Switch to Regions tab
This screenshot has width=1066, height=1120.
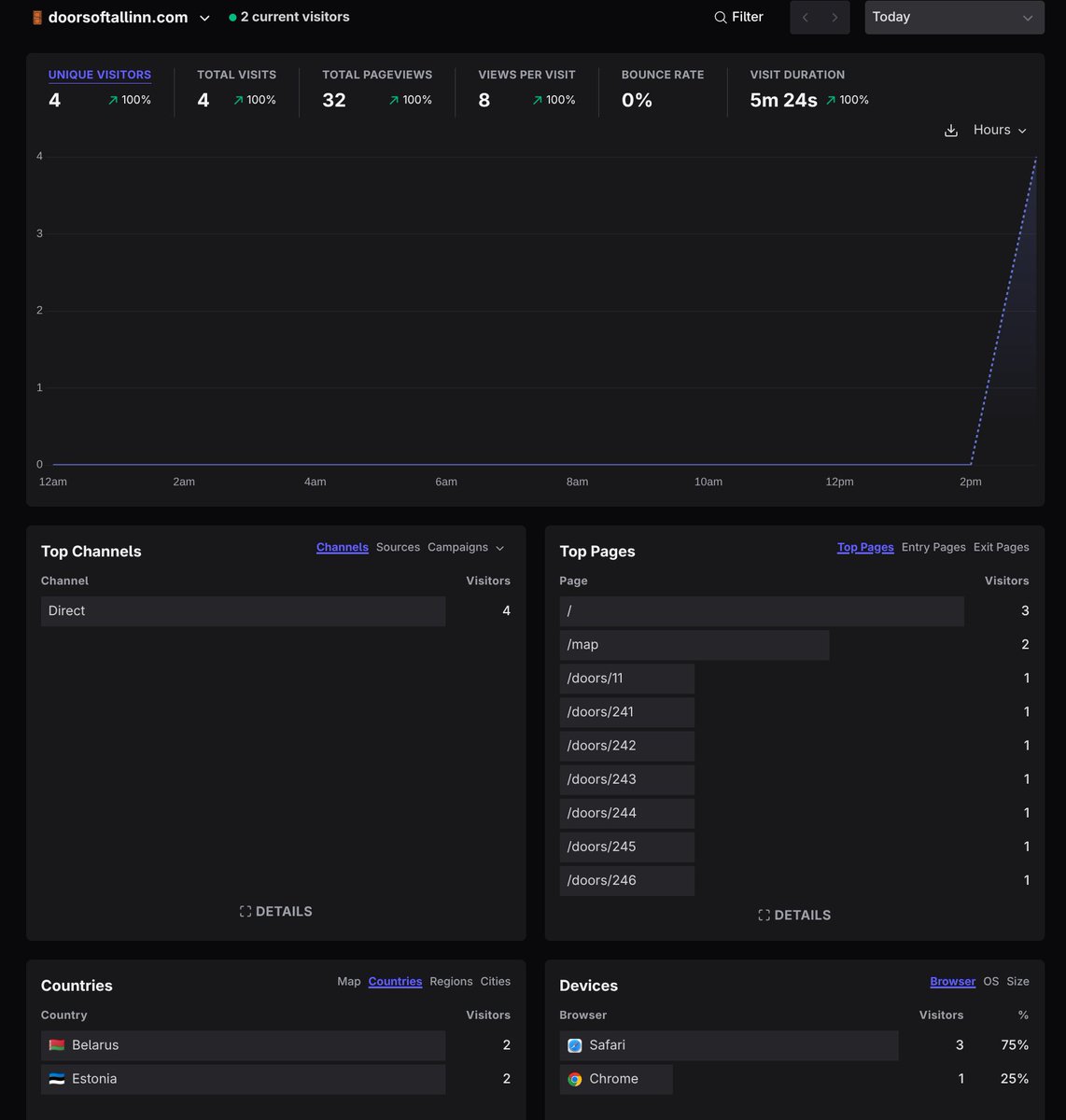451,982
